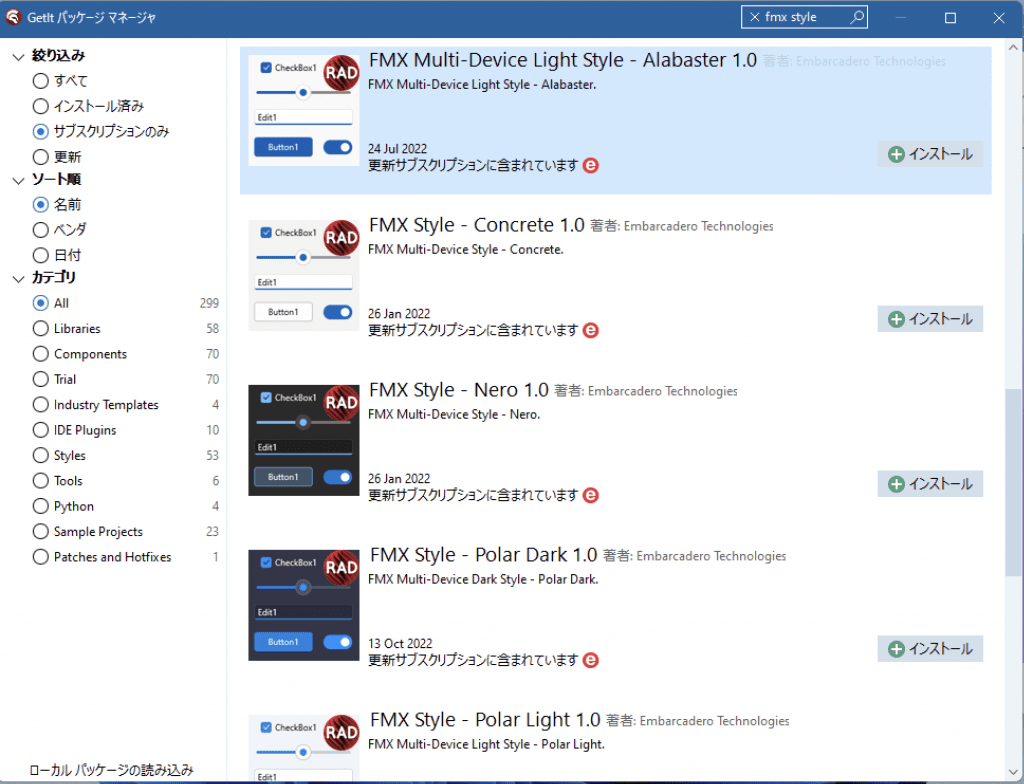Select the すべて filter option
Viewport: 1024px width, 784px height.
tap(60, 80)
